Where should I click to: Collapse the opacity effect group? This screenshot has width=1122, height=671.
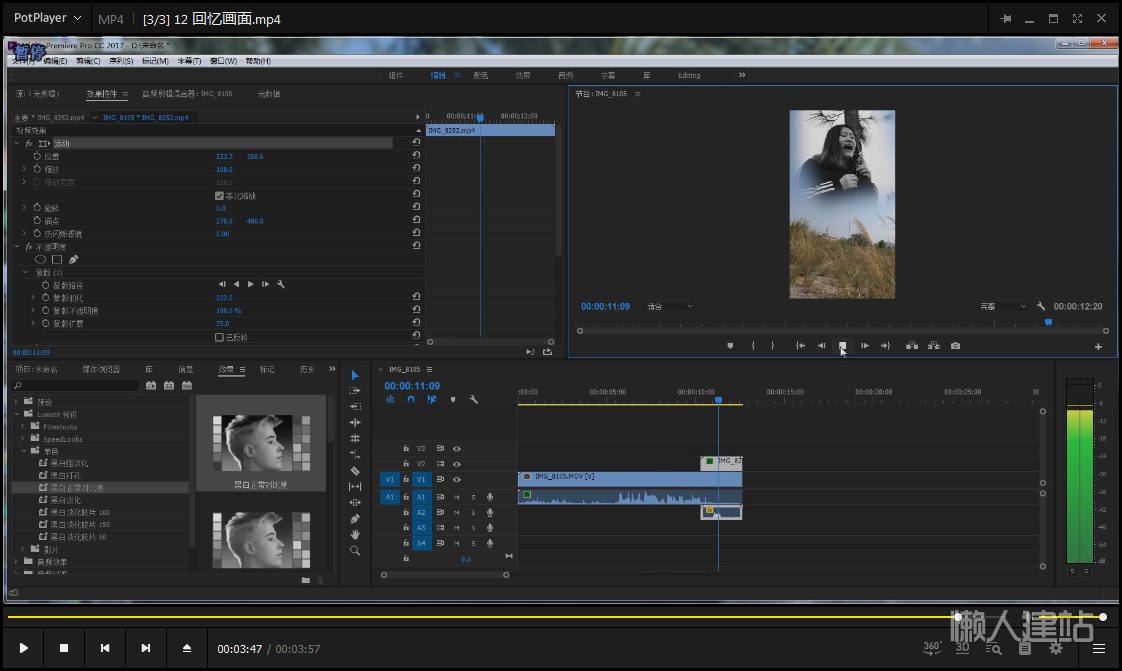17,246
